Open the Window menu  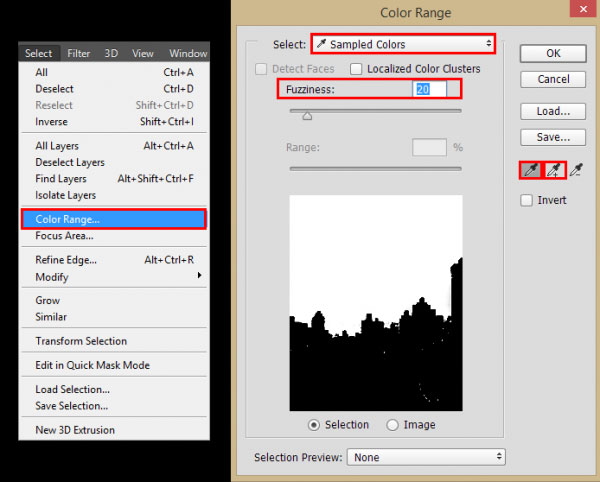[x=188, y=53]
